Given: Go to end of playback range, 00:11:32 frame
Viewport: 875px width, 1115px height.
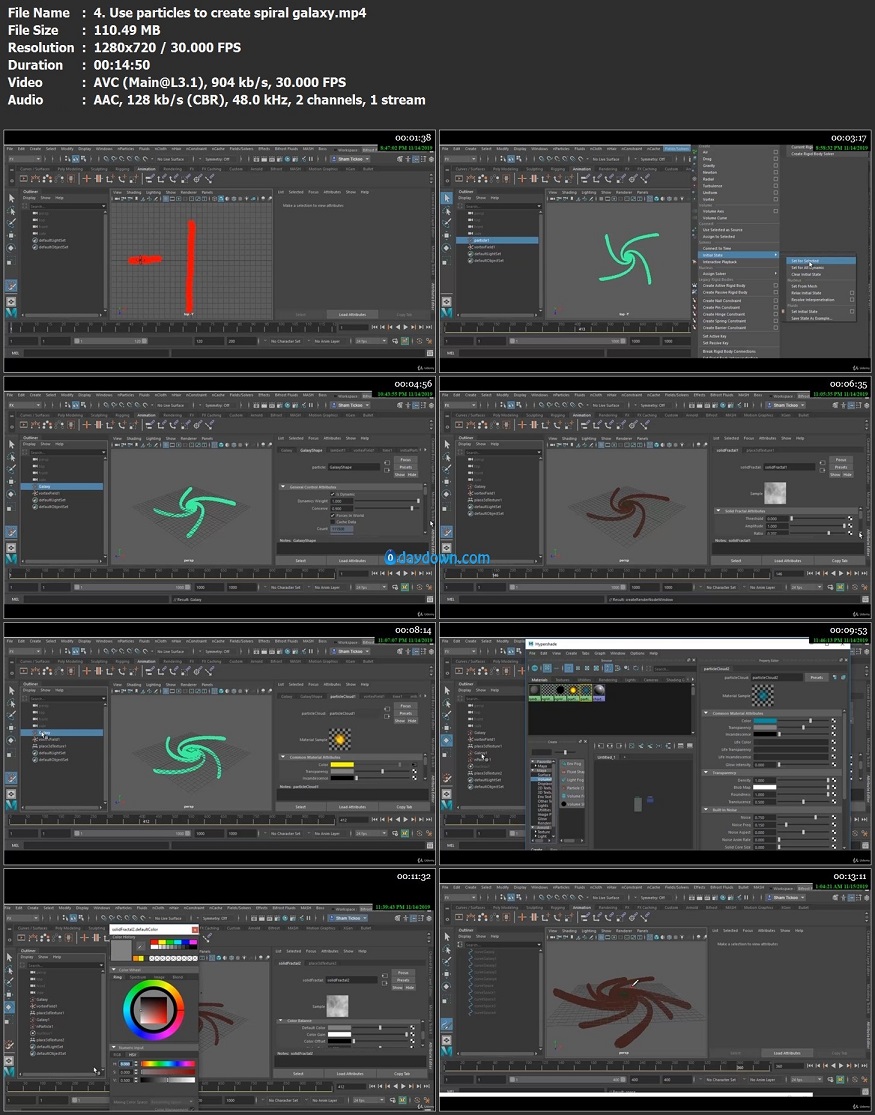Looking at the screenshot, I should [426, 1087].
